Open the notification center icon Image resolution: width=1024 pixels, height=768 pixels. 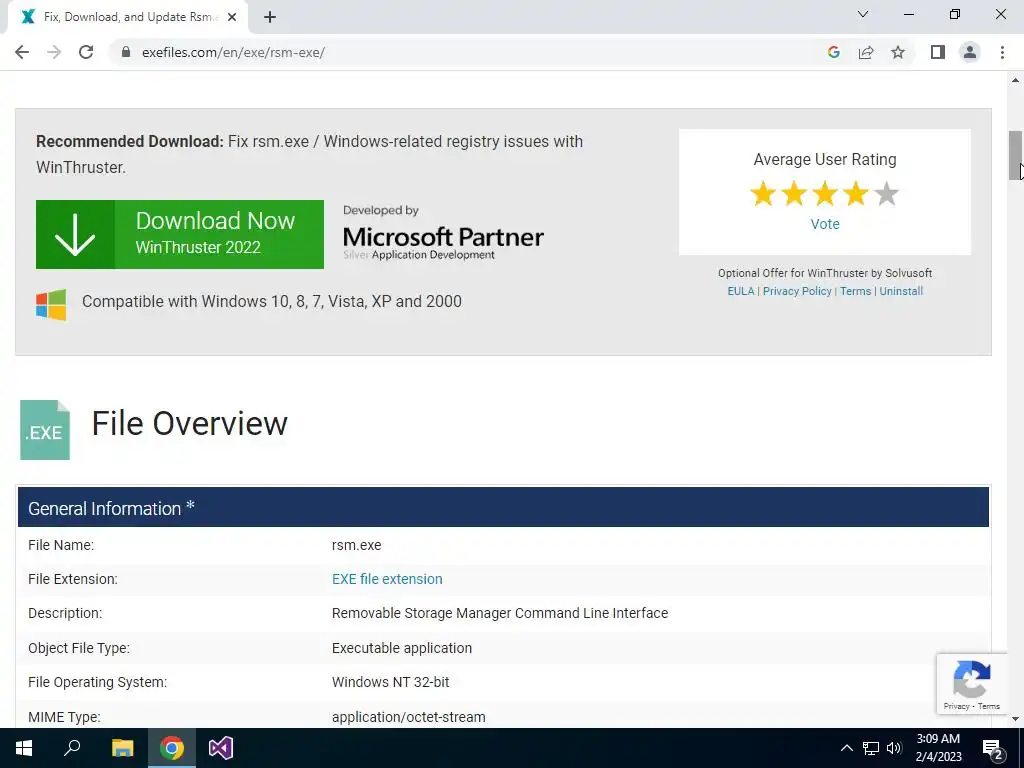993,749
